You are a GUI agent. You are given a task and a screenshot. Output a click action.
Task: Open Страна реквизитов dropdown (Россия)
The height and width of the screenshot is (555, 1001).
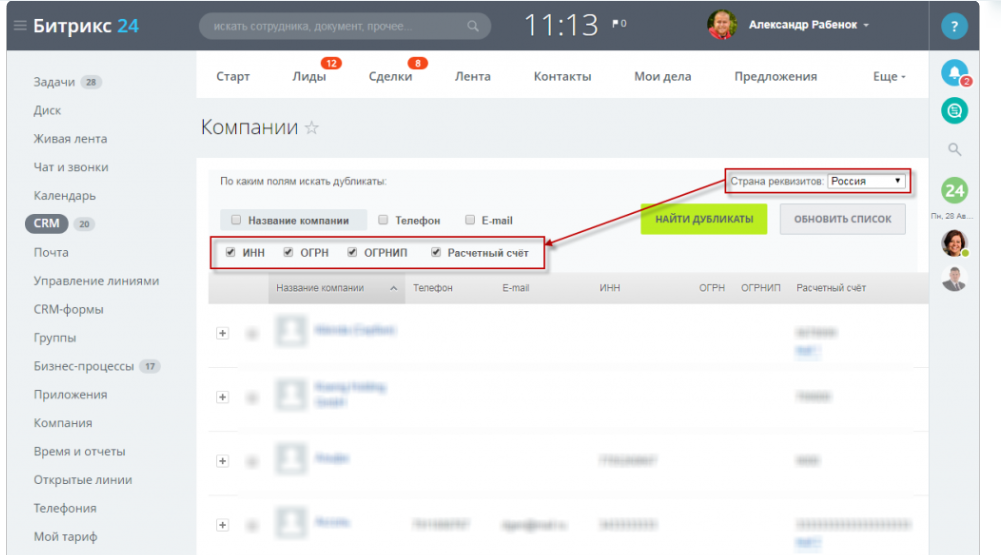(866, 181)
